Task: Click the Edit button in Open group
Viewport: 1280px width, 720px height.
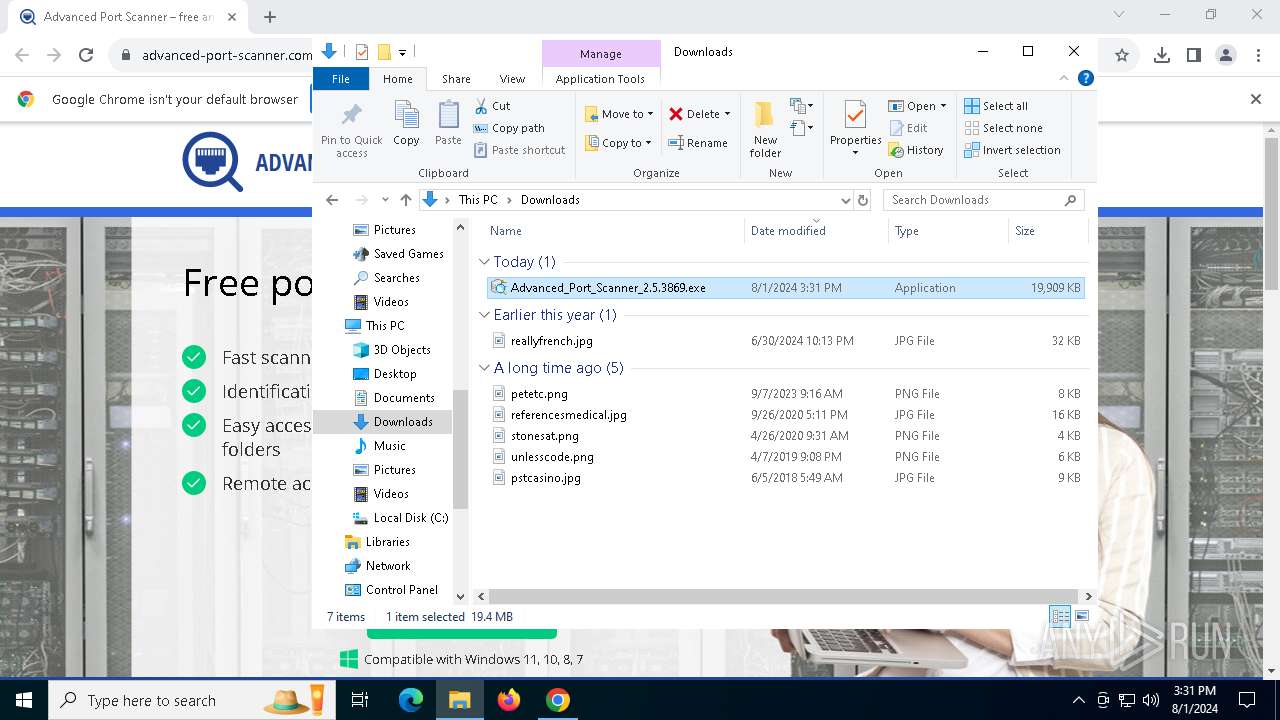Action: (908, 128)
